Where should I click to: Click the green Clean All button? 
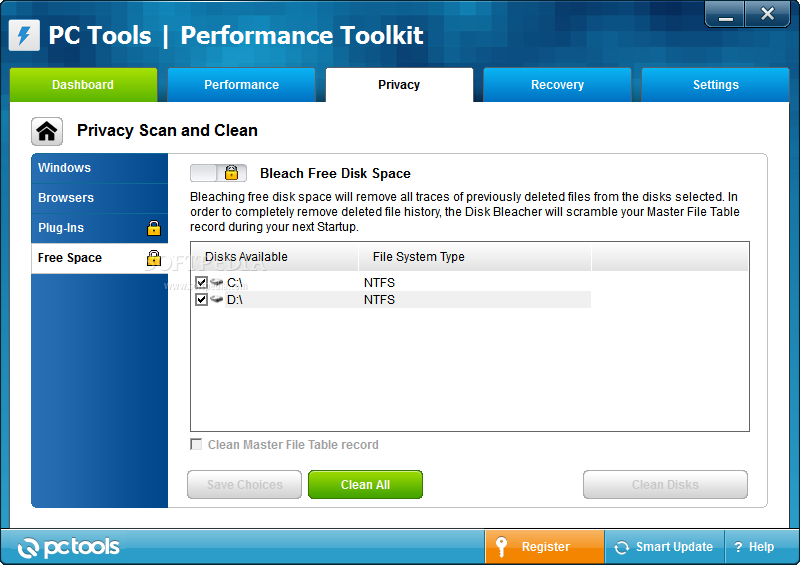tap(365, 484)
